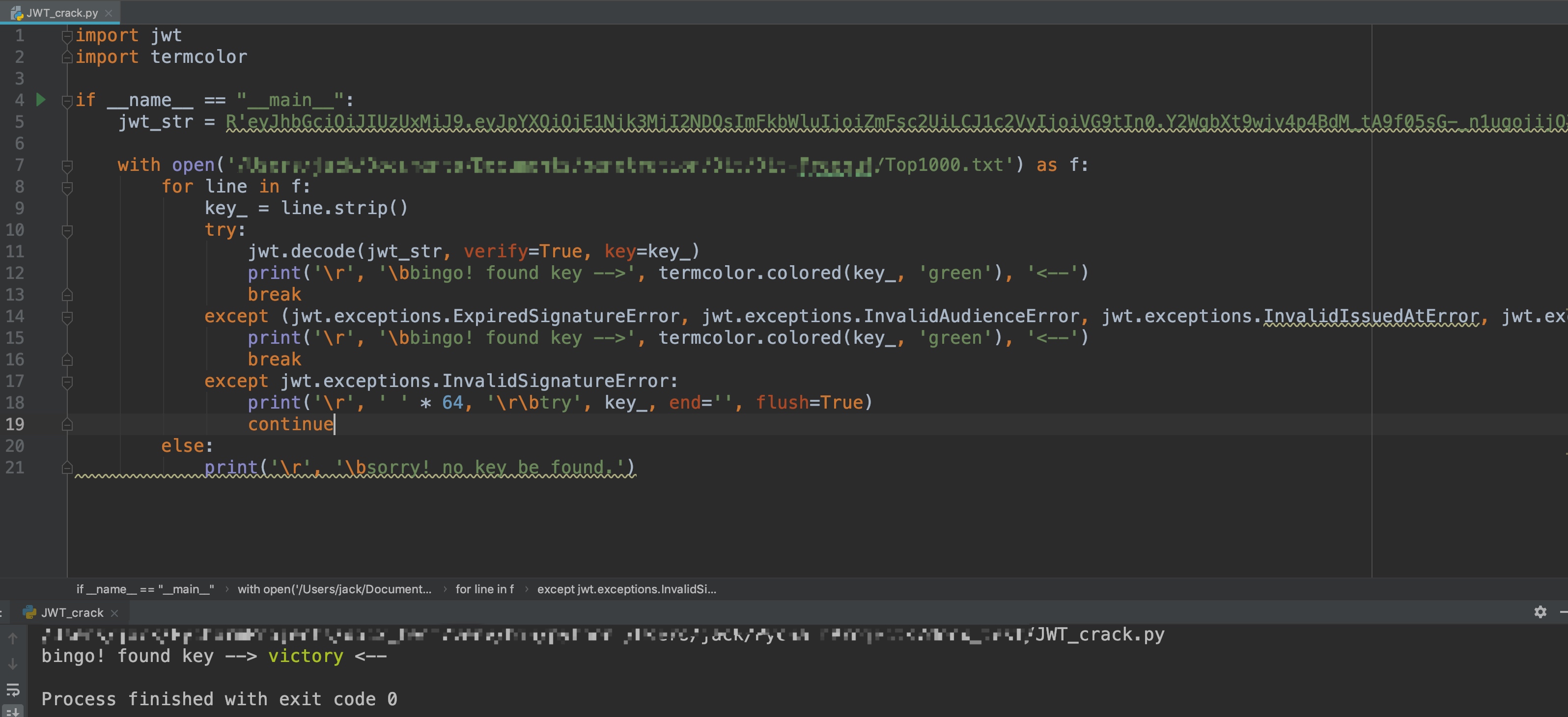Collapse the with open block at line 7

pyautogui.click(x=67, y=165)
